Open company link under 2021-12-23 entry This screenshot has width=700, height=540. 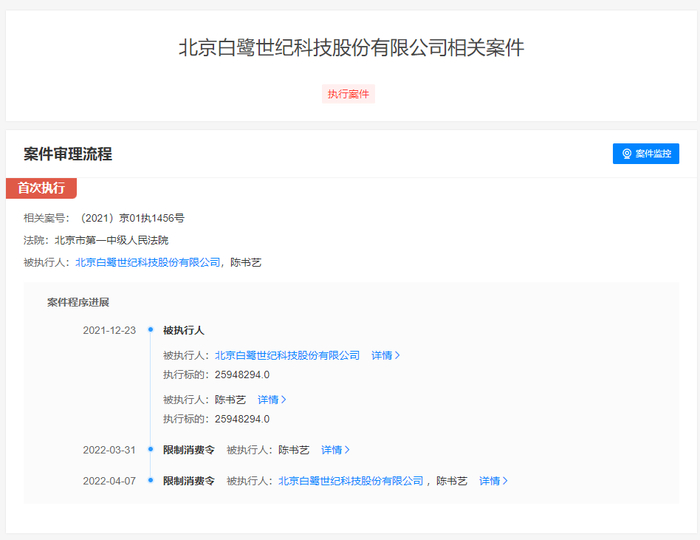click(x=287, y=355)
